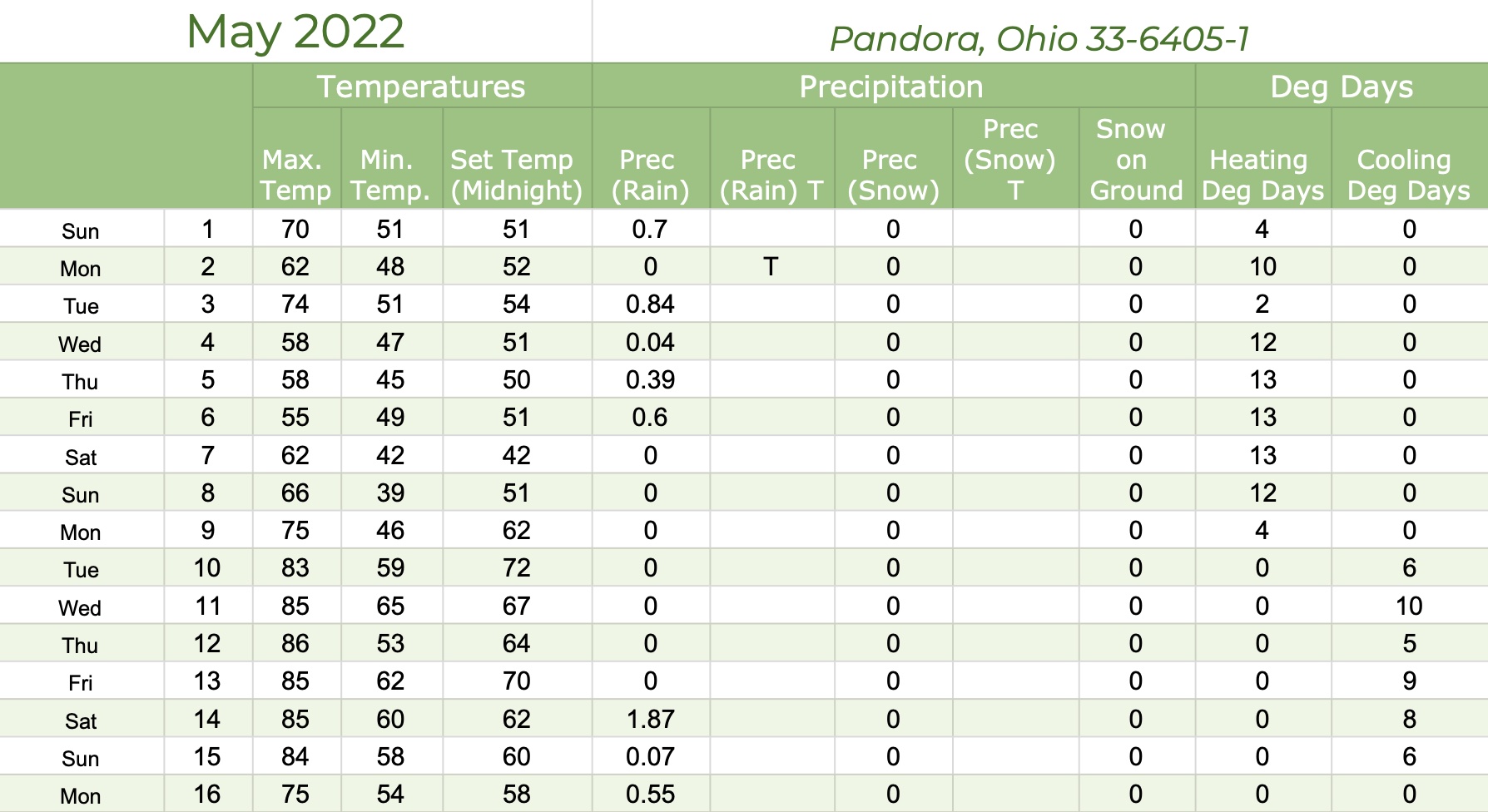Select the Temperatures header cell
This screenshot has width=1488, height=812.
[x=422, y=87]
